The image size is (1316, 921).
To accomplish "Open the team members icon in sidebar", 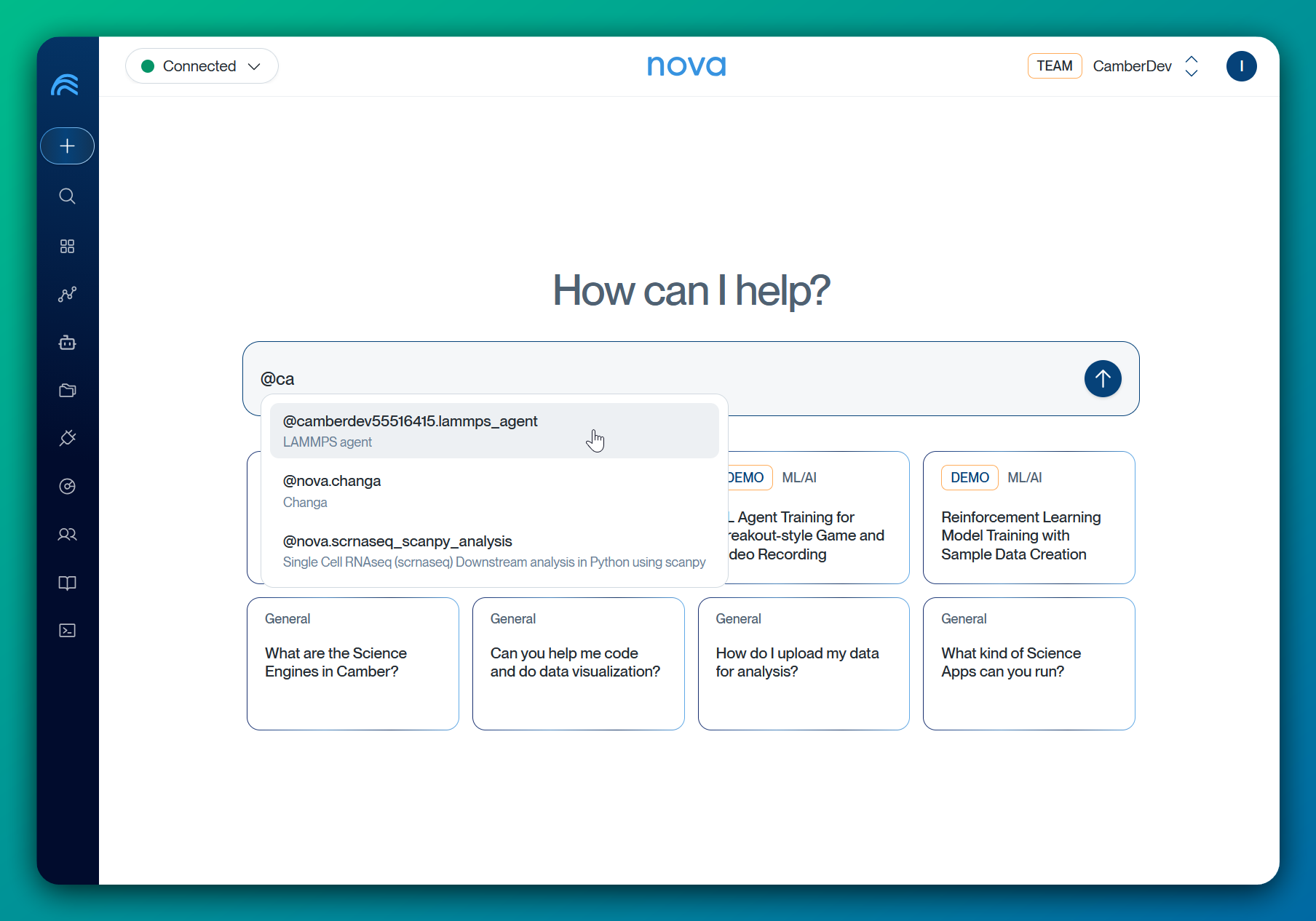I will click(67, 535).
